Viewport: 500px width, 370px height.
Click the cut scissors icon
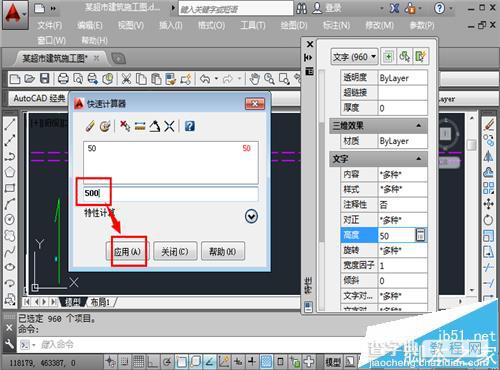pos(126,79)
